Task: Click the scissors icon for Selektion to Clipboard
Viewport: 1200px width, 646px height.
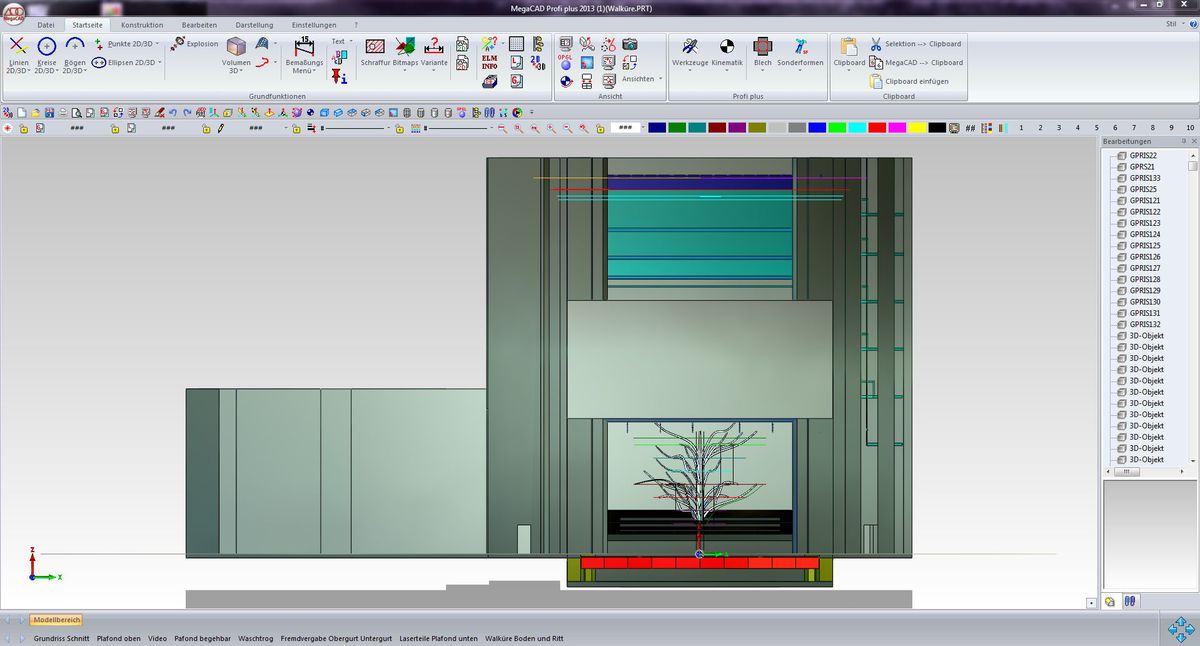Action: tap(876, 44)
